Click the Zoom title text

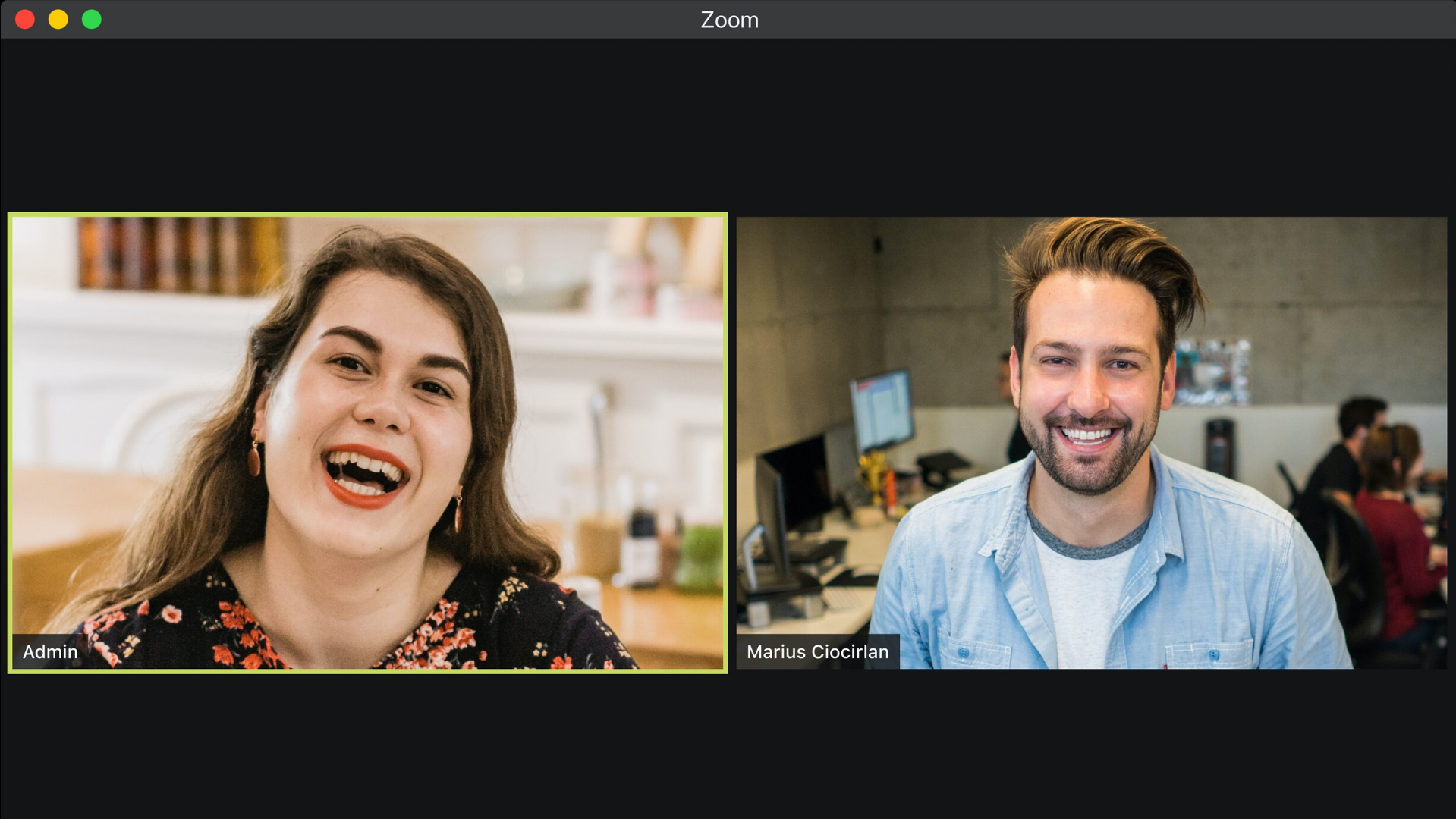[x=729, y=20]
